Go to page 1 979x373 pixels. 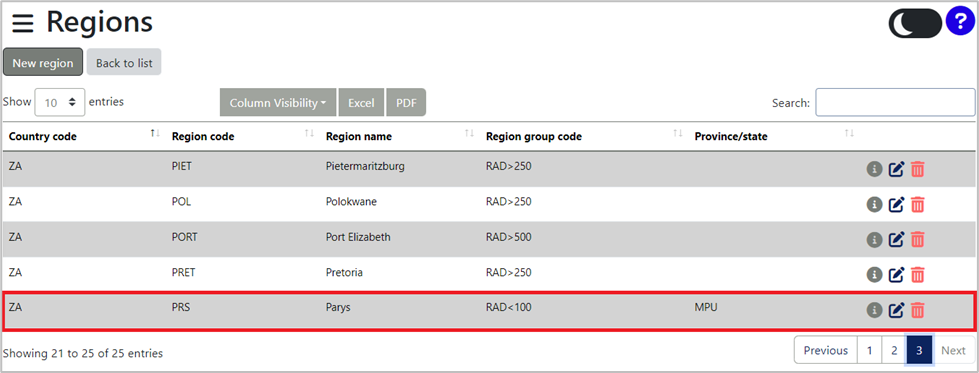pyautogui.click(x=869, y=350)
